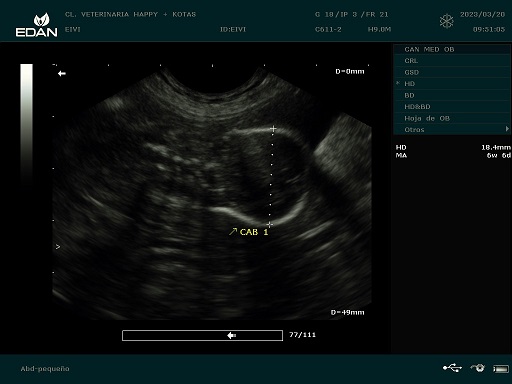512x384 pixels.
Task: Click the focus position marker on depth scale
Action: coord(58,247)
